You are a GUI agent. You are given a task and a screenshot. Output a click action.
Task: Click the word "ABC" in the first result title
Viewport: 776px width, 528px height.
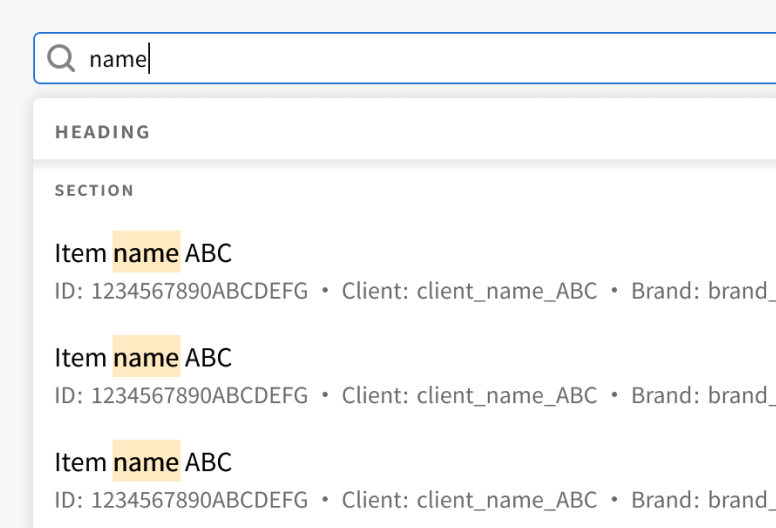pyautogui.click(x=208, y=253)
